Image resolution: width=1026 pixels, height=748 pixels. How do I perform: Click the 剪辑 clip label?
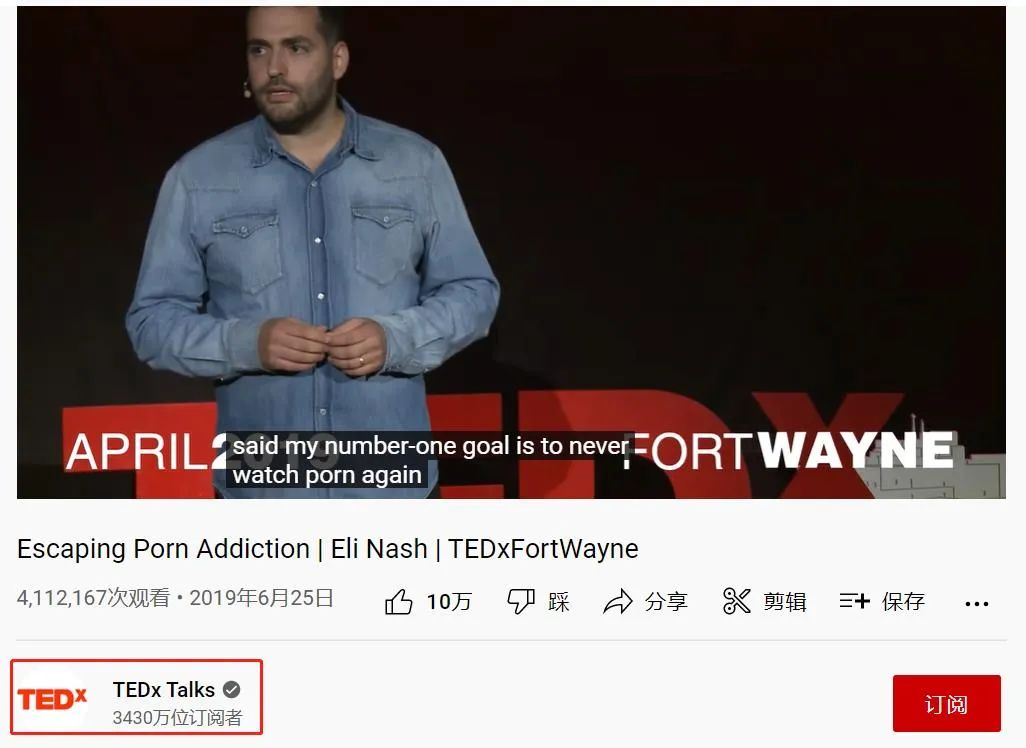click(785, 601)
